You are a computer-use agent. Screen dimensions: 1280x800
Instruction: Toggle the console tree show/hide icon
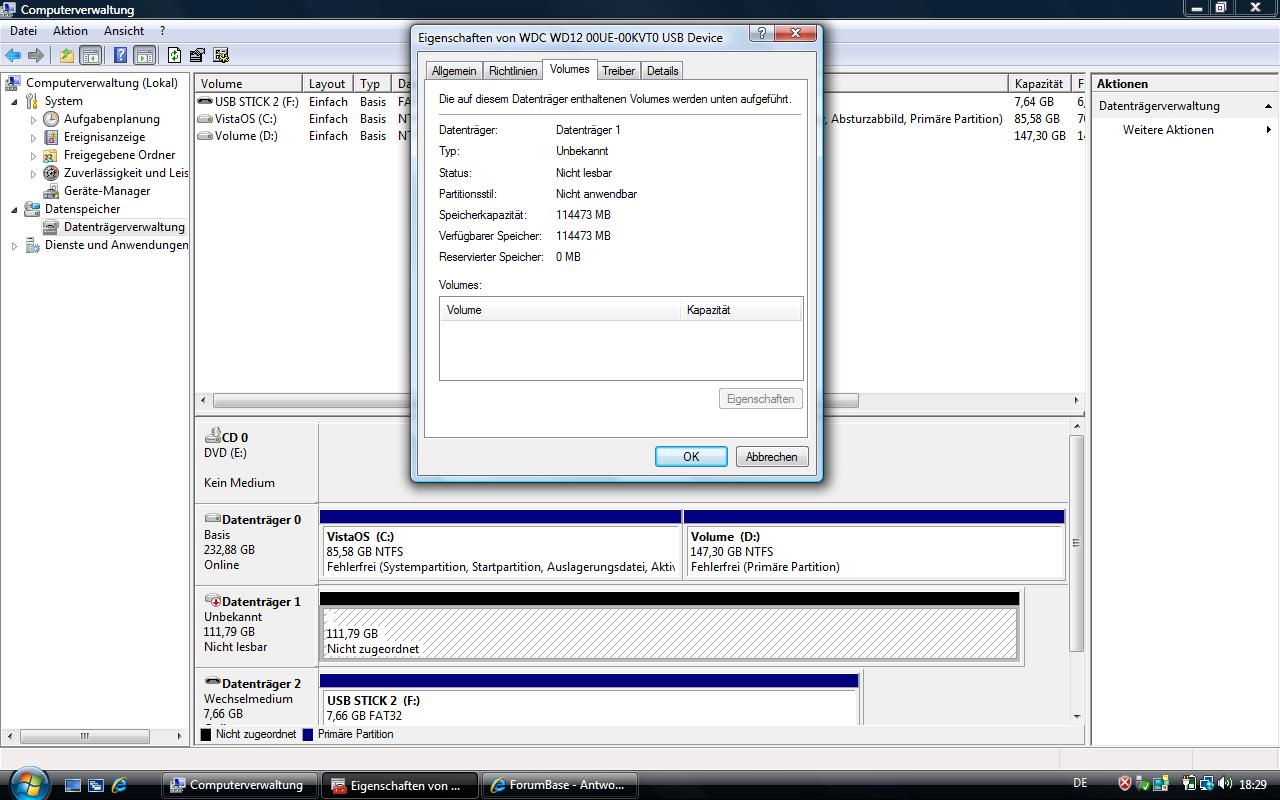point(90,56)
